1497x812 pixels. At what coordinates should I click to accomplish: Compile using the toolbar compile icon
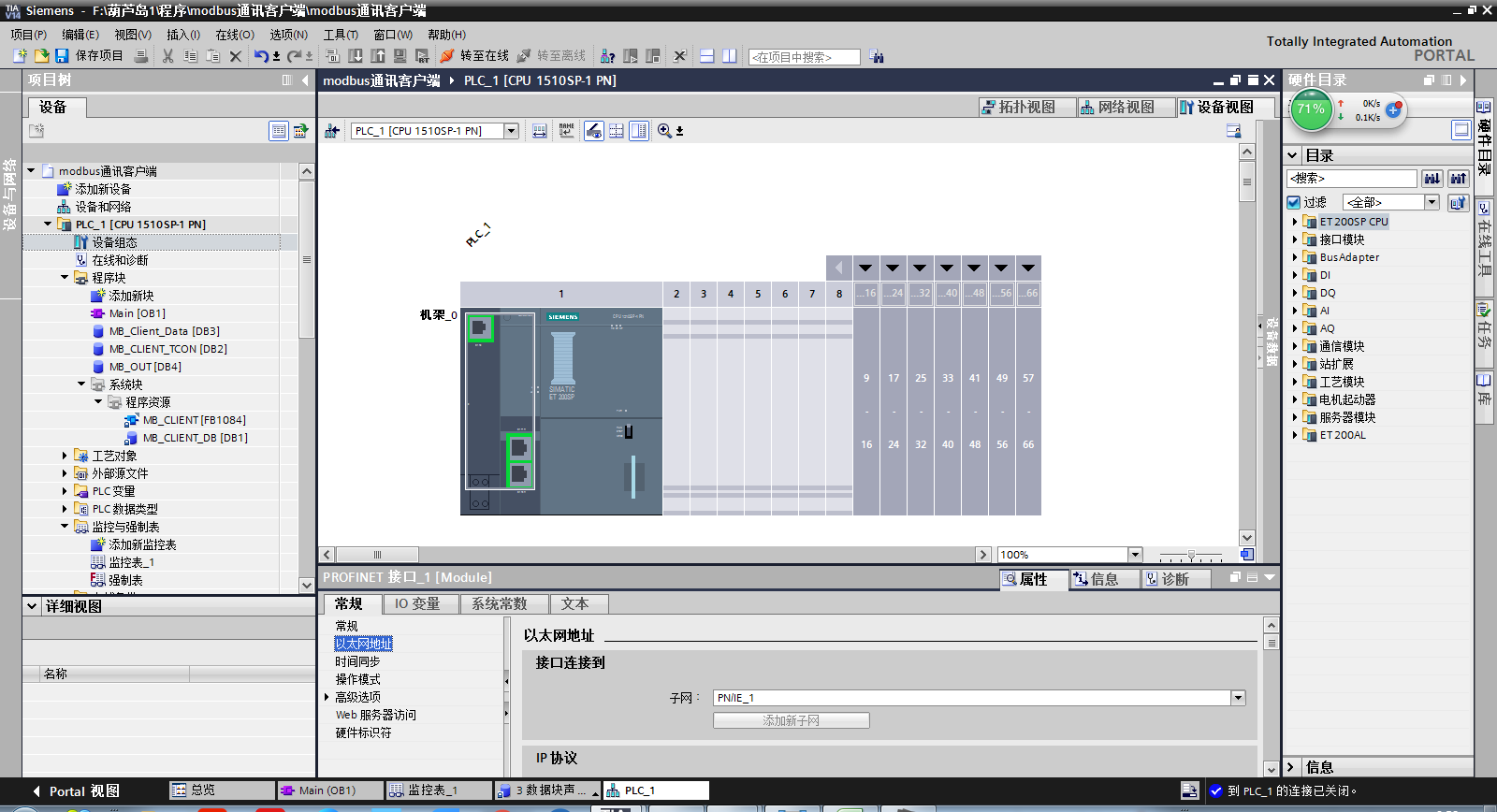333,56
